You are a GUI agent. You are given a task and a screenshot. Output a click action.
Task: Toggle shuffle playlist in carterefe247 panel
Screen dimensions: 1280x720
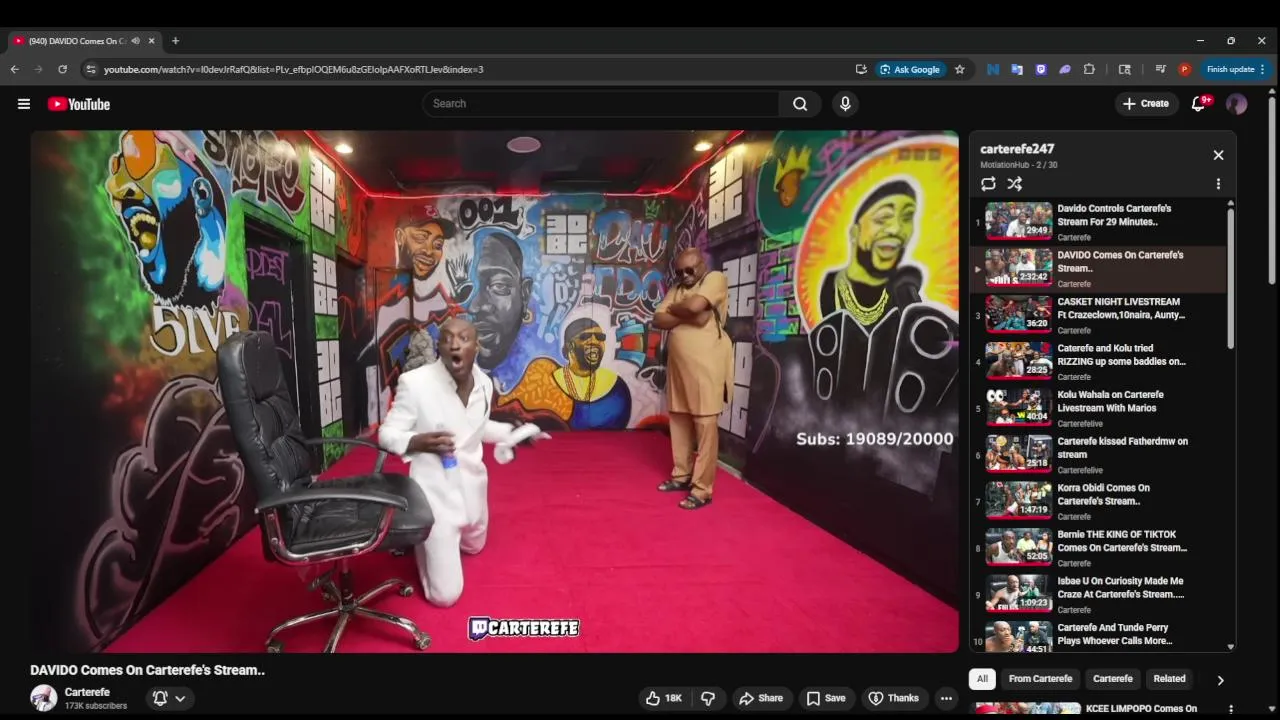pyautogui.click(x=1014, y=184)
